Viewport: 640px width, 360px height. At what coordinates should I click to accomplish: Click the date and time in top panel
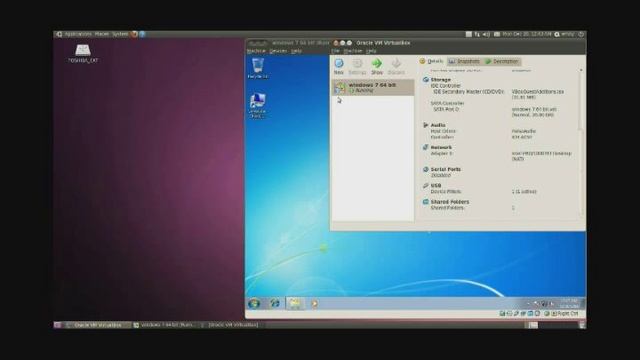(527, 34)
